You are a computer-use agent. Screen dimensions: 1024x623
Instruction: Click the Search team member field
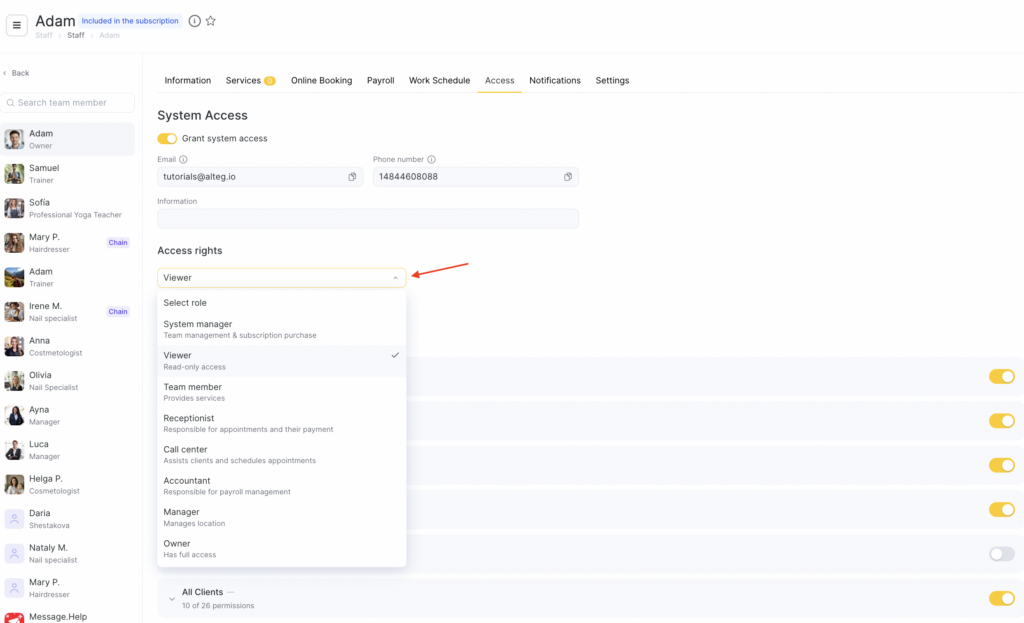point(70,103)
